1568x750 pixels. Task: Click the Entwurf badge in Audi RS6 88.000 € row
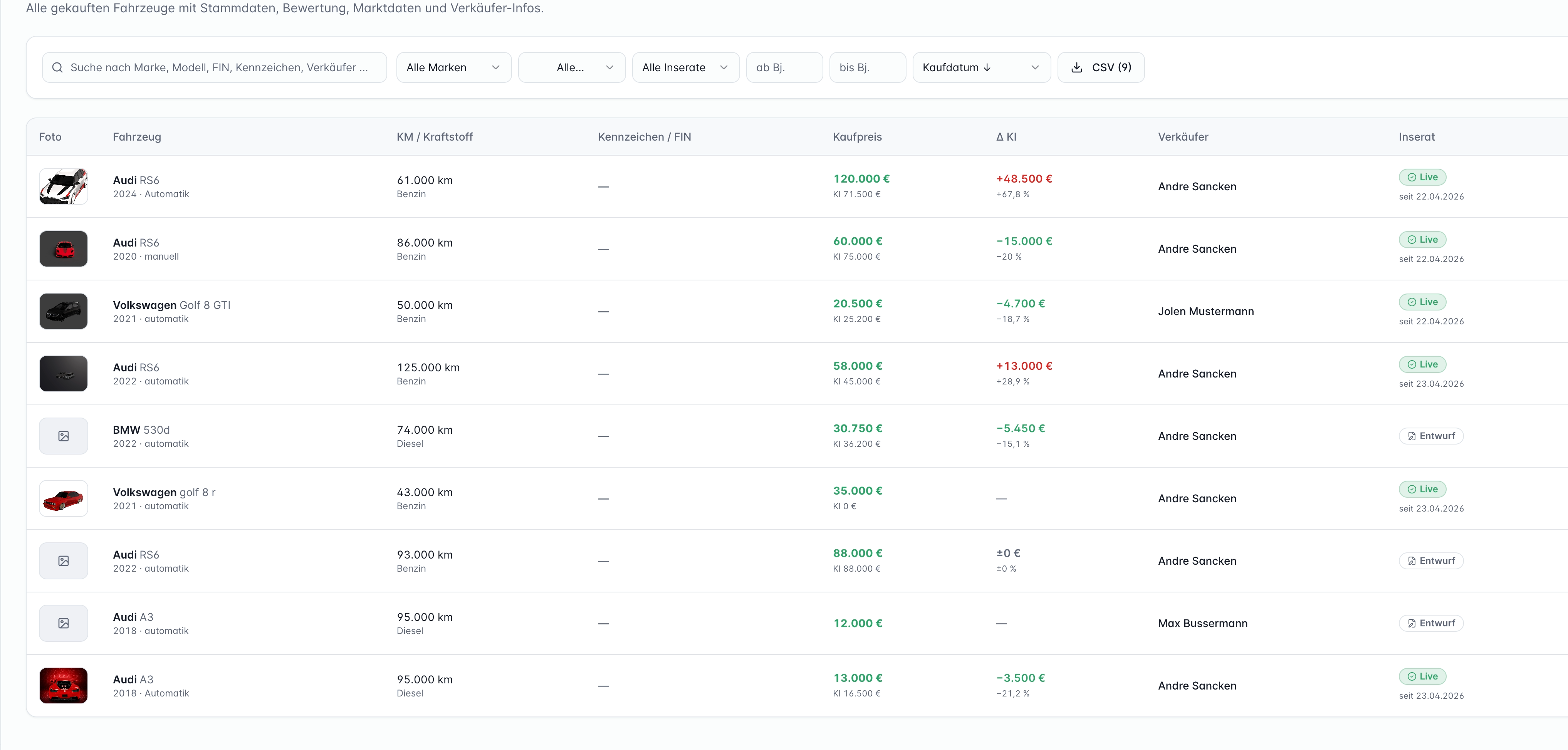click(1431, 561)
